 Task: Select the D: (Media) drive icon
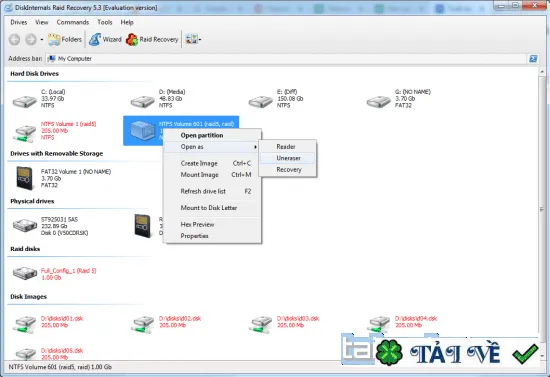click(x=142, y=101)
